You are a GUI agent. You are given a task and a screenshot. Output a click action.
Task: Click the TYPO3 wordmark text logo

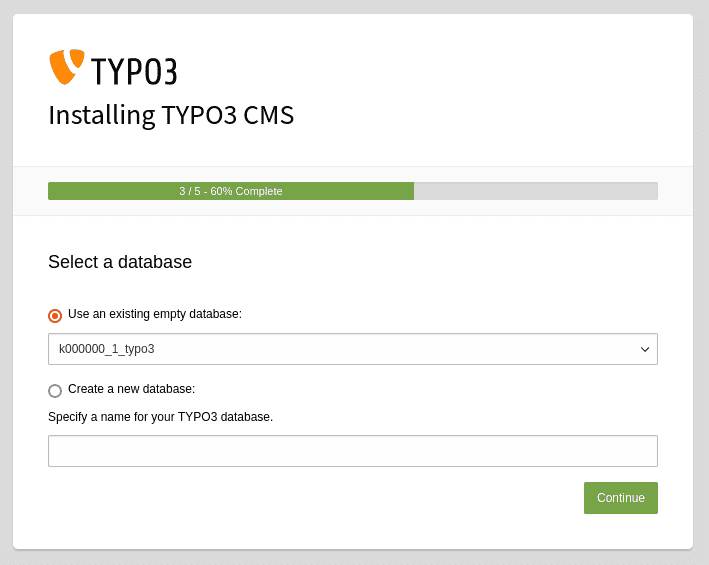(x=134, y=71)
